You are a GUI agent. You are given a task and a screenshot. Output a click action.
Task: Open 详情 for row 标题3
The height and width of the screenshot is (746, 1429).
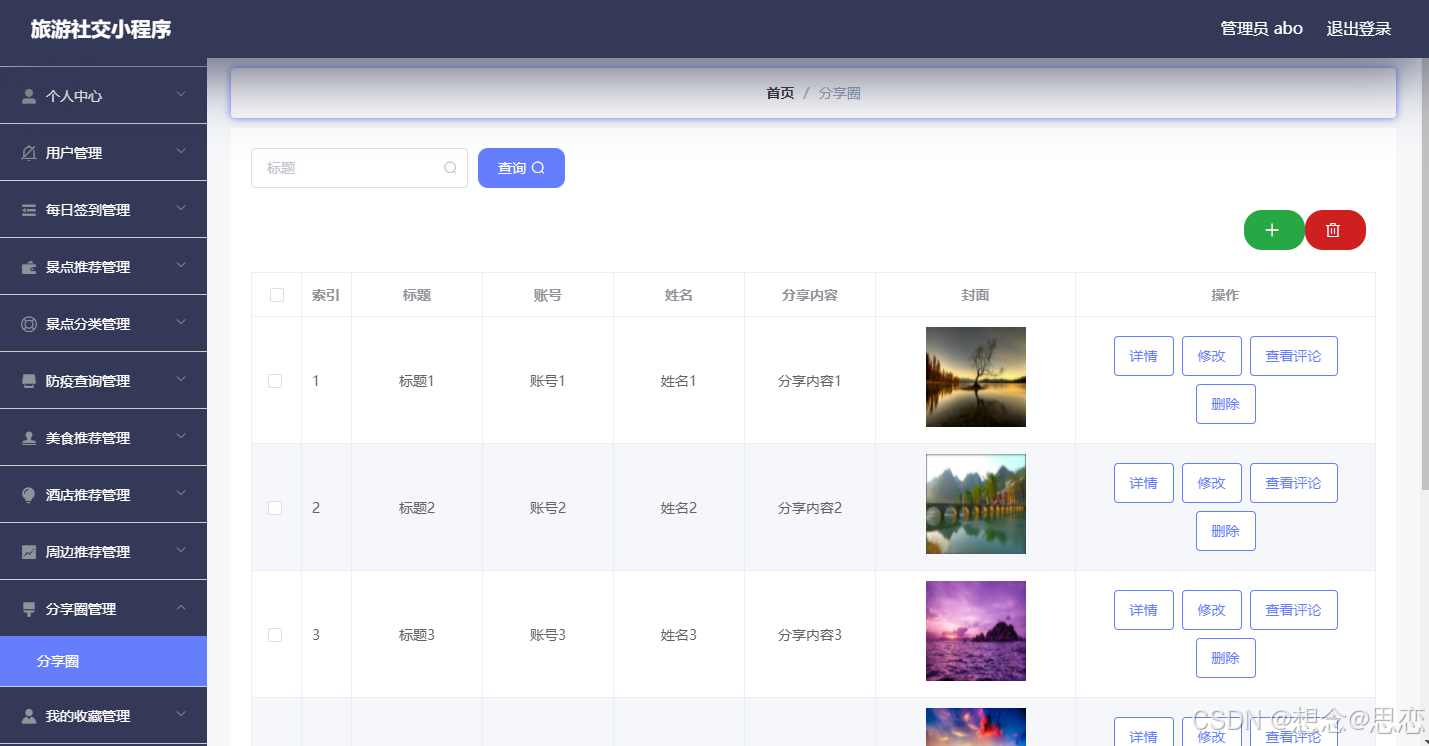point(1143,610)
